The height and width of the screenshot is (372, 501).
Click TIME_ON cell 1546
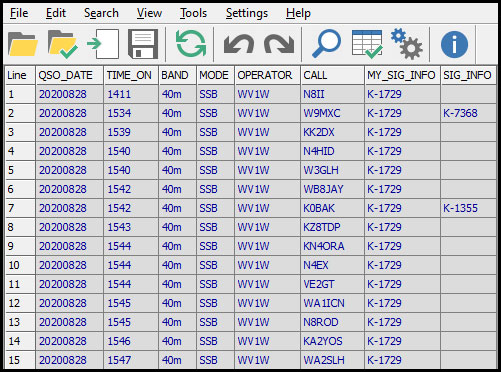(x=131, y=341)
